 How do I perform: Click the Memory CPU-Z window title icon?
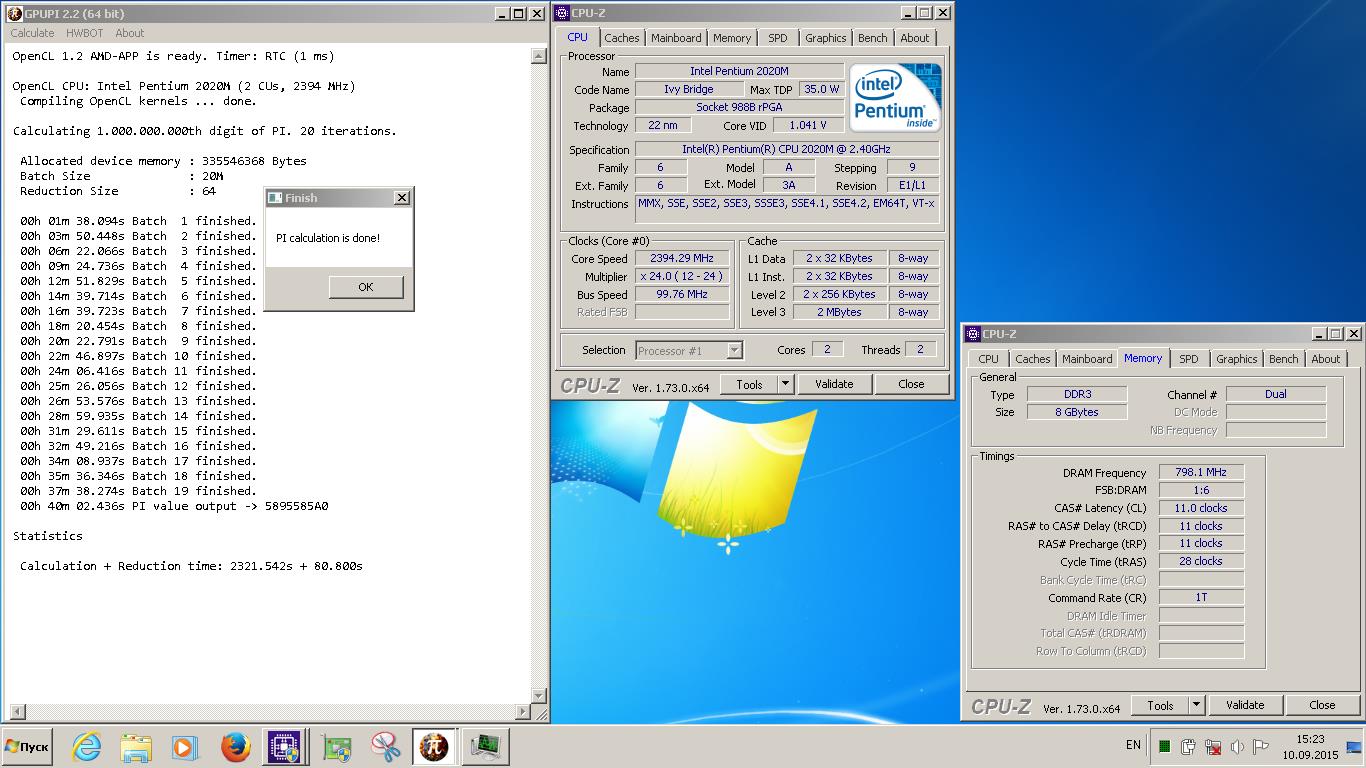point(973,334)
